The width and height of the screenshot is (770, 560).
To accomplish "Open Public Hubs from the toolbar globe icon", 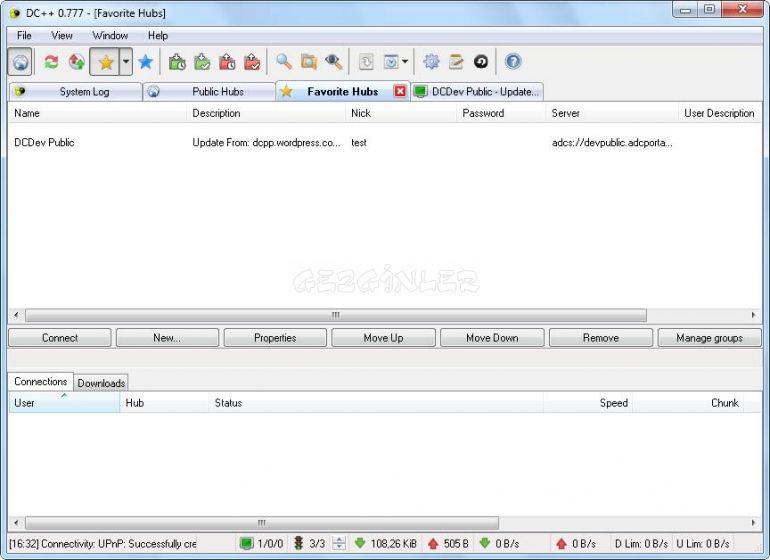I will (x=20, y=62).
